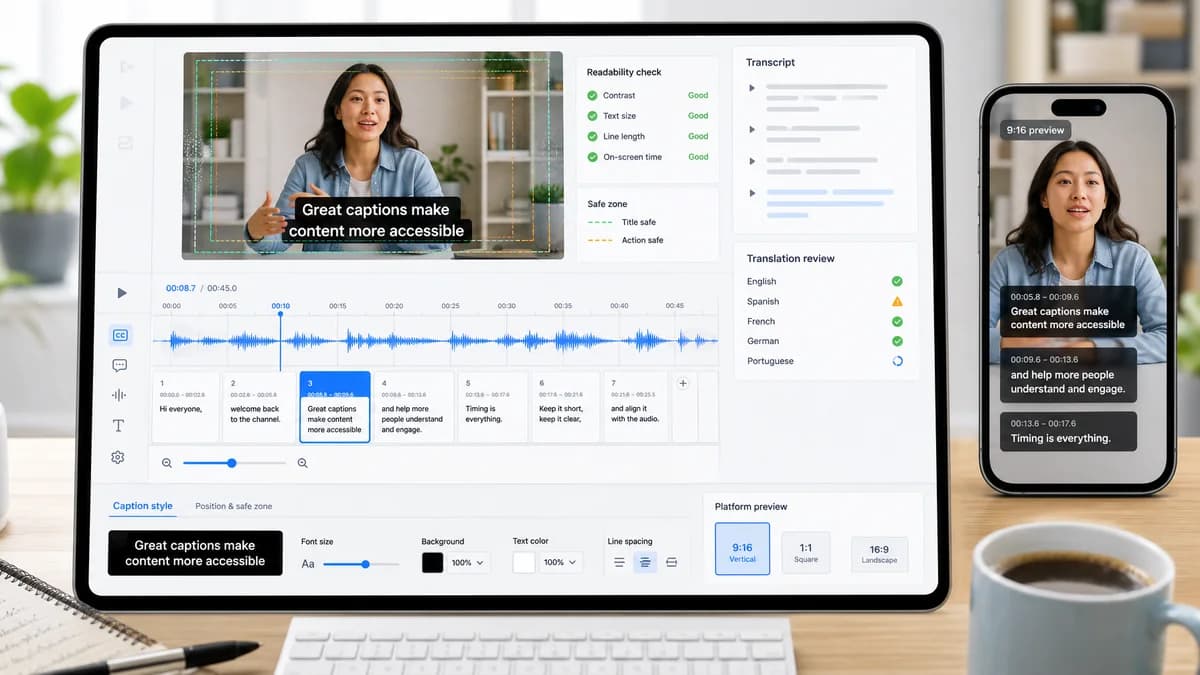Select the audio waveform sidebar icon

[119, 395]
